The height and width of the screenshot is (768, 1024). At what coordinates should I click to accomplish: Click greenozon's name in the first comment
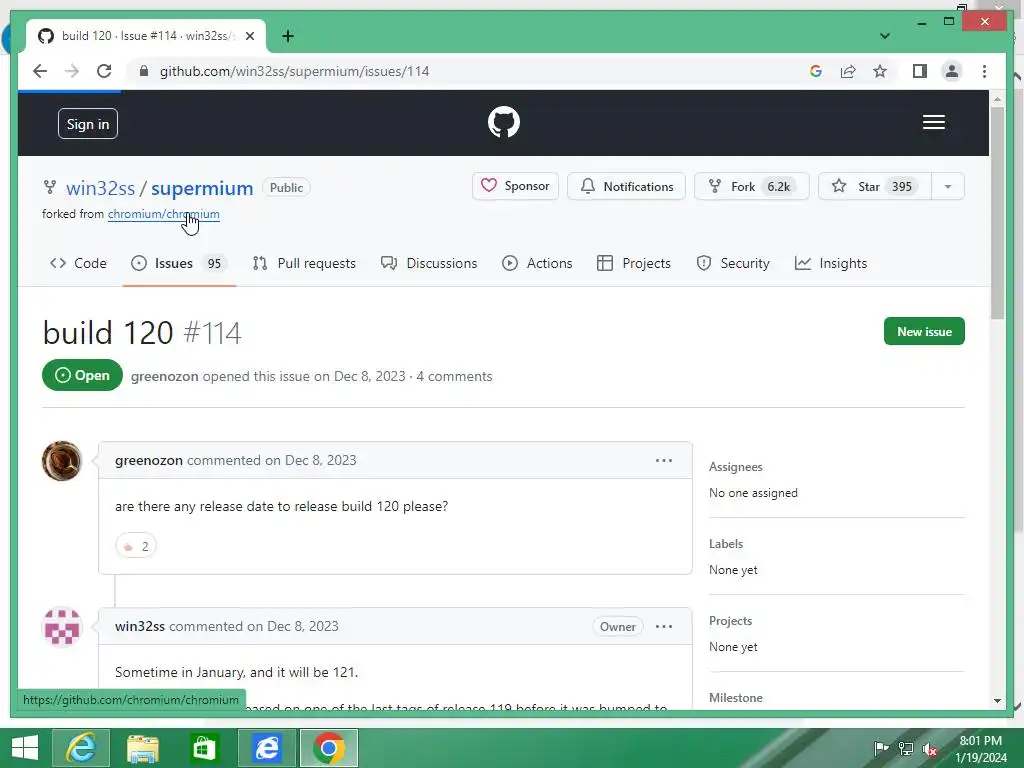(149, 460)
